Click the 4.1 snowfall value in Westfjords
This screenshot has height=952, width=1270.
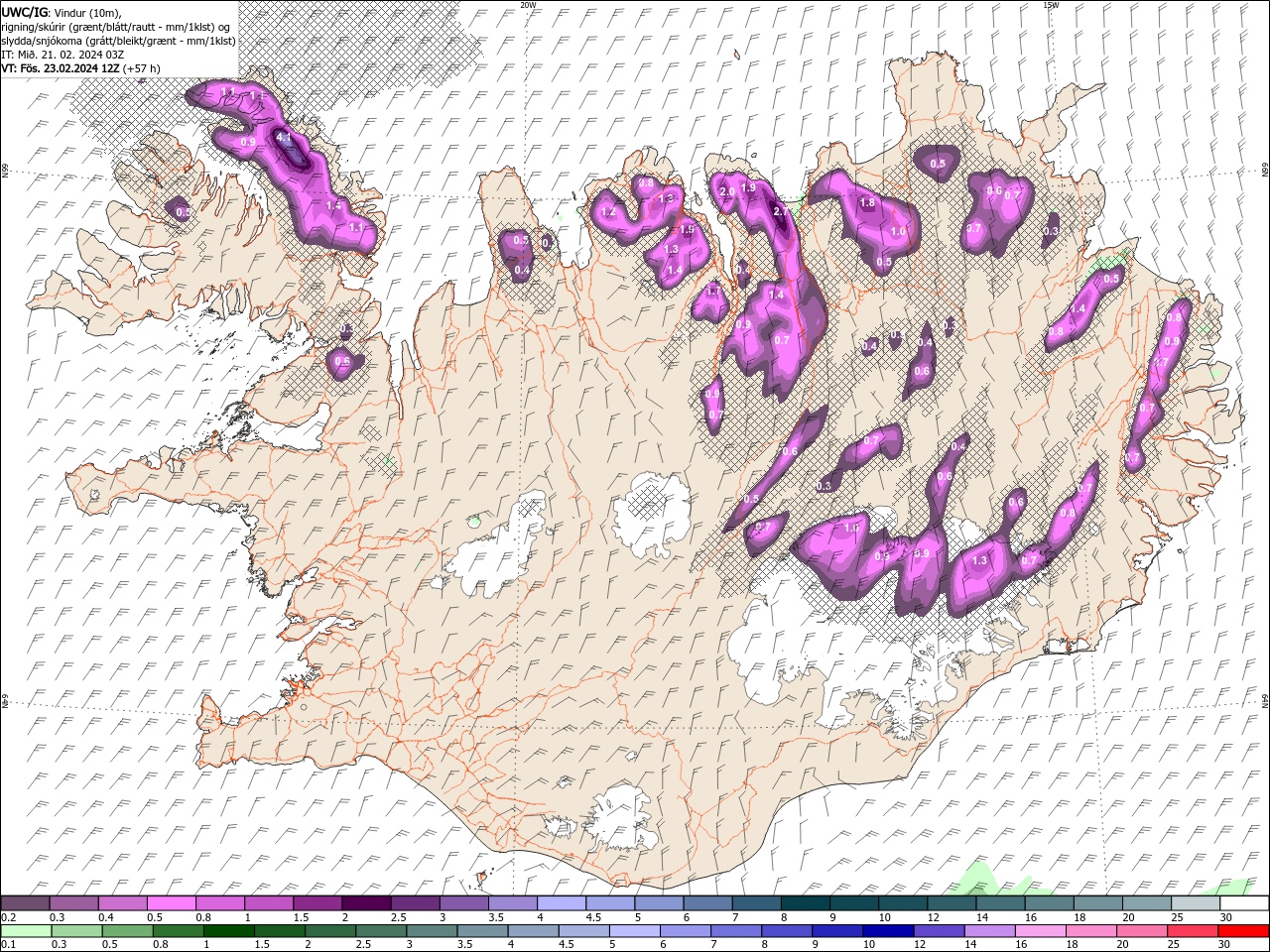(x=284, y=138)
